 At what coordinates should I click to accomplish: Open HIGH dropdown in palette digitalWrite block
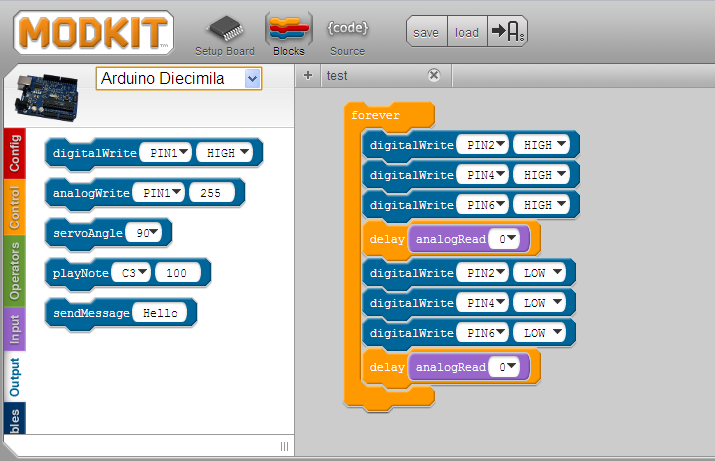(224, 153)
